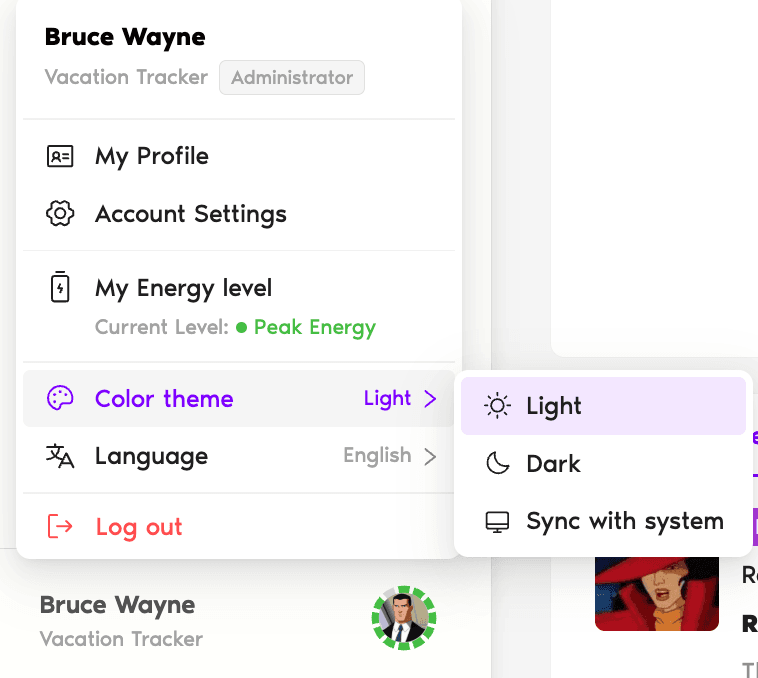
Task: Click the translate icon beside Language
Action: (60, 456)
